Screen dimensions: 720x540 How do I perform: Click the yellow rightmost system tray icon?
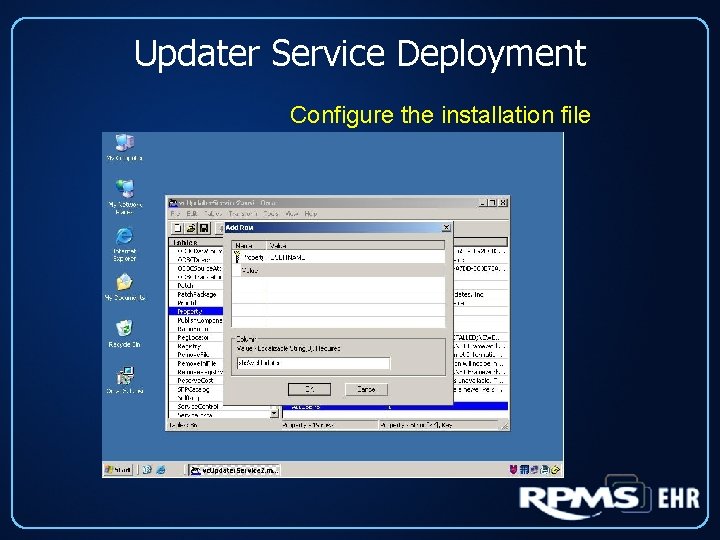pos(555,469)
